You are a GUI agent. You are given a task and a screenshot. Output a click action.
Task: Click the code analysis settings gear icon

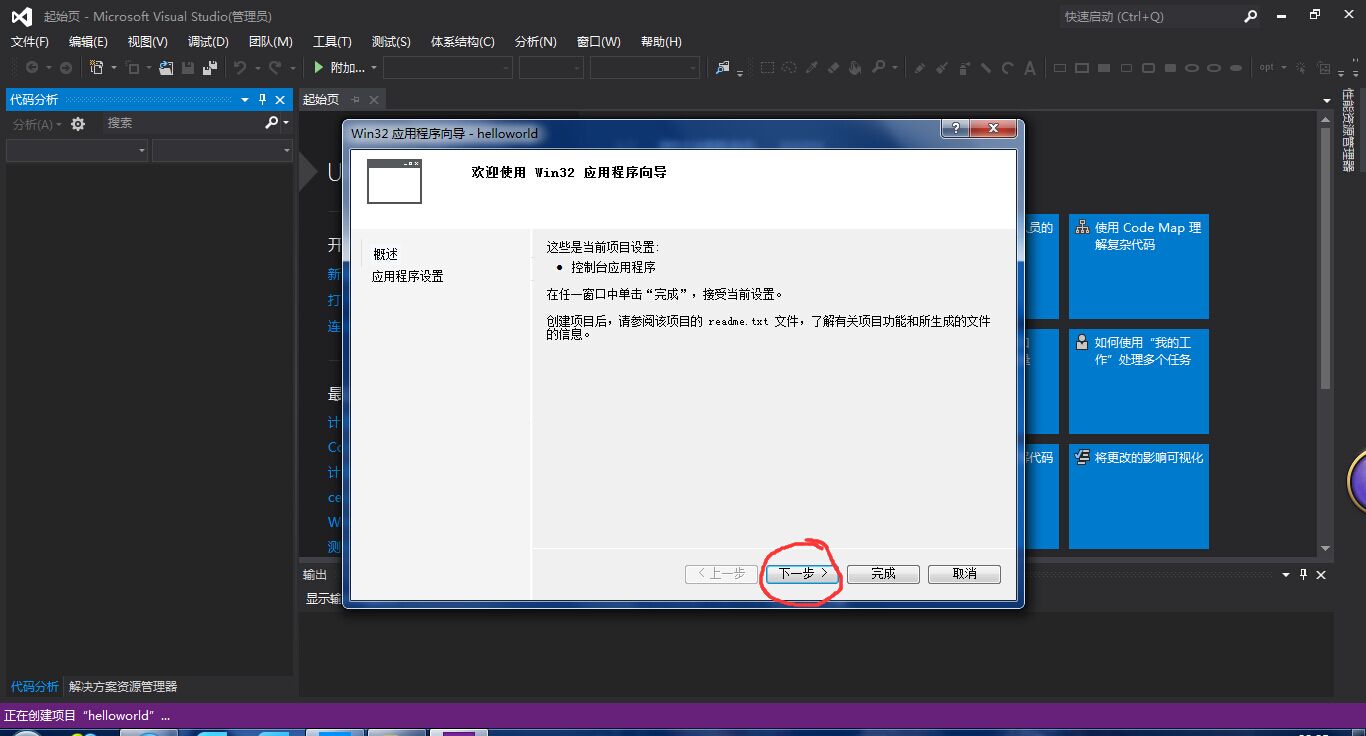pyautogui.click(x=78, y=124)
